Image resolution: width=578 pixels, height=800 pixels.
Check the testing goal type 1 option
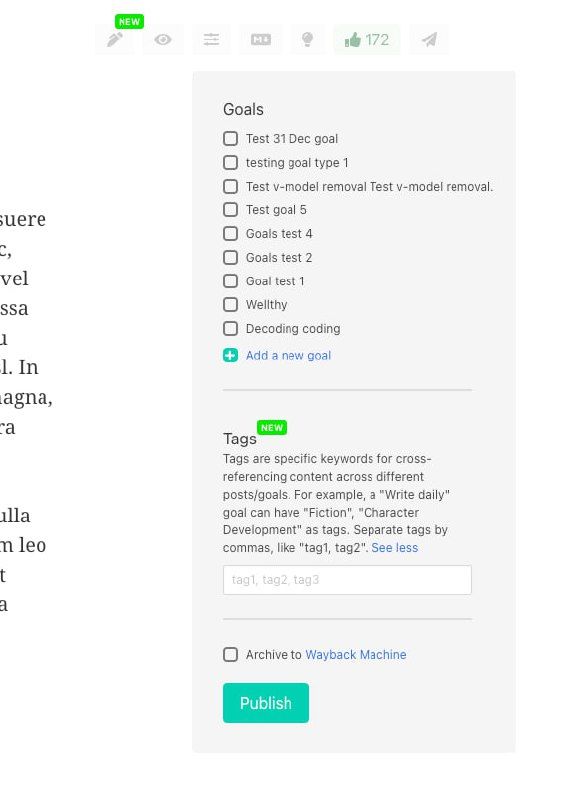(230, 163)
